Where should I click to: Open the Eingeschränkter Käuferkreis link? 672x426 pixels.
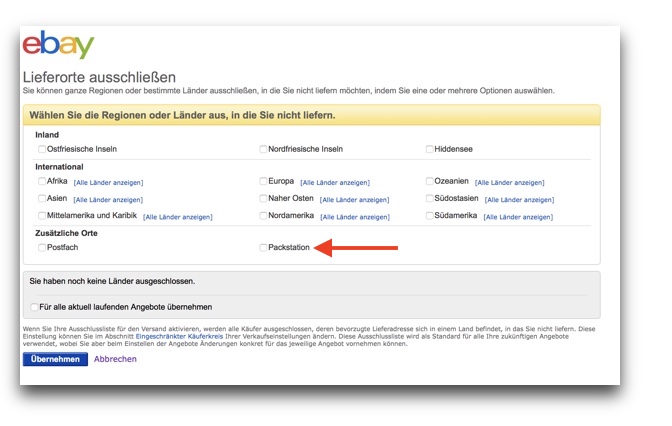pos(179,336)
